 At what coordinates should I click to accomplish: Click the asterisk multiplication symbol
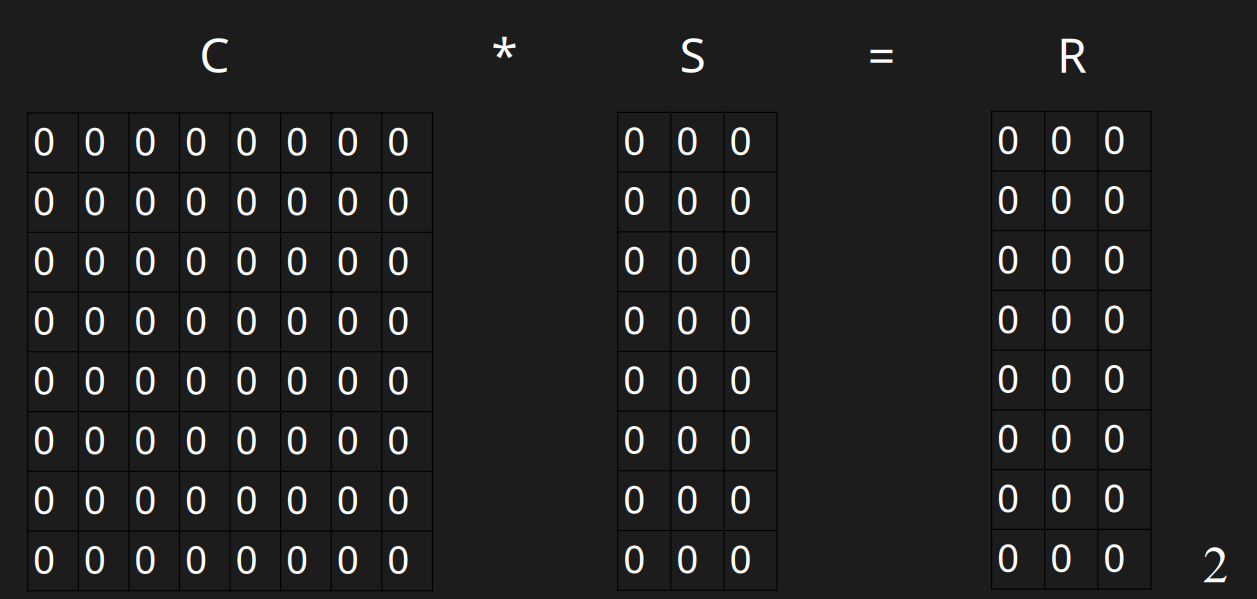pyautogui.click(x=503, y=52)
